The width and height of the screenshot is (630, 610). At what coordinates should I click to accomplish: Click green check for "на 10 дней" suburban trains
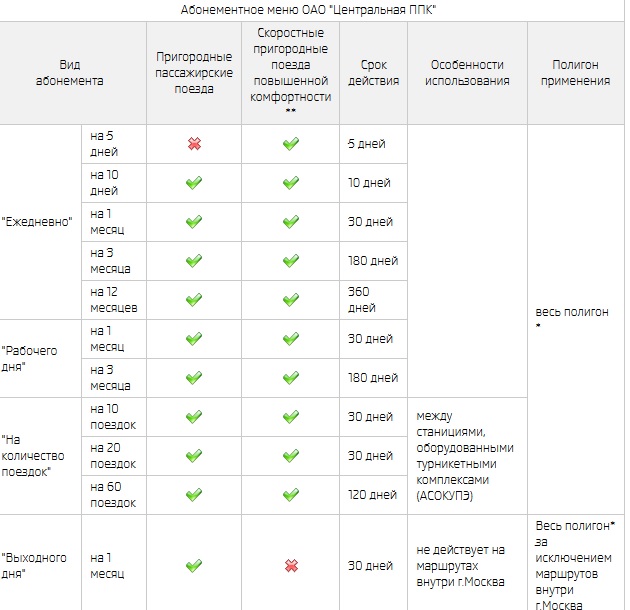pos(194,183)
